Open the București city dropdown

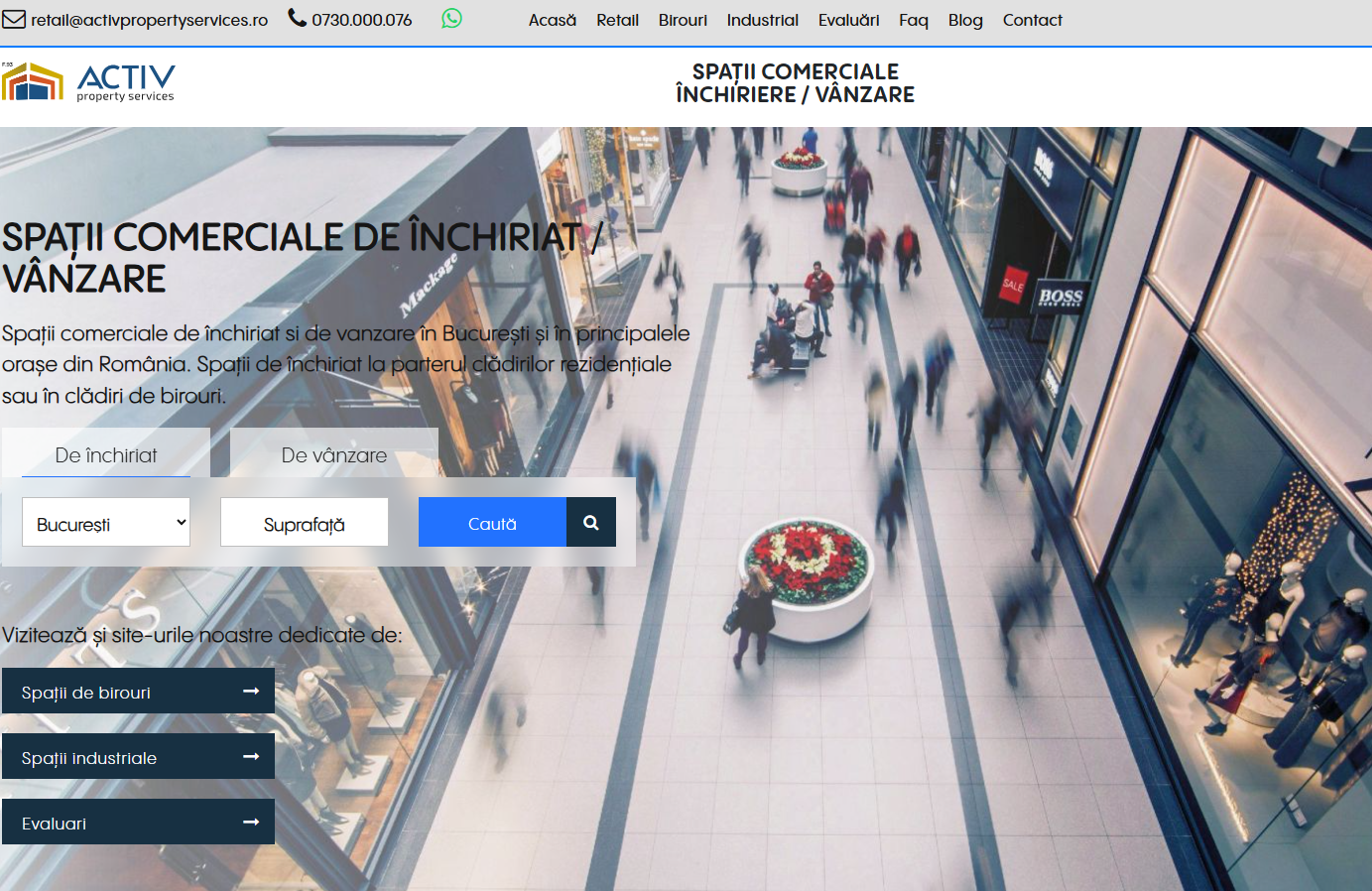pyautogui.click(x=105, y=521)
